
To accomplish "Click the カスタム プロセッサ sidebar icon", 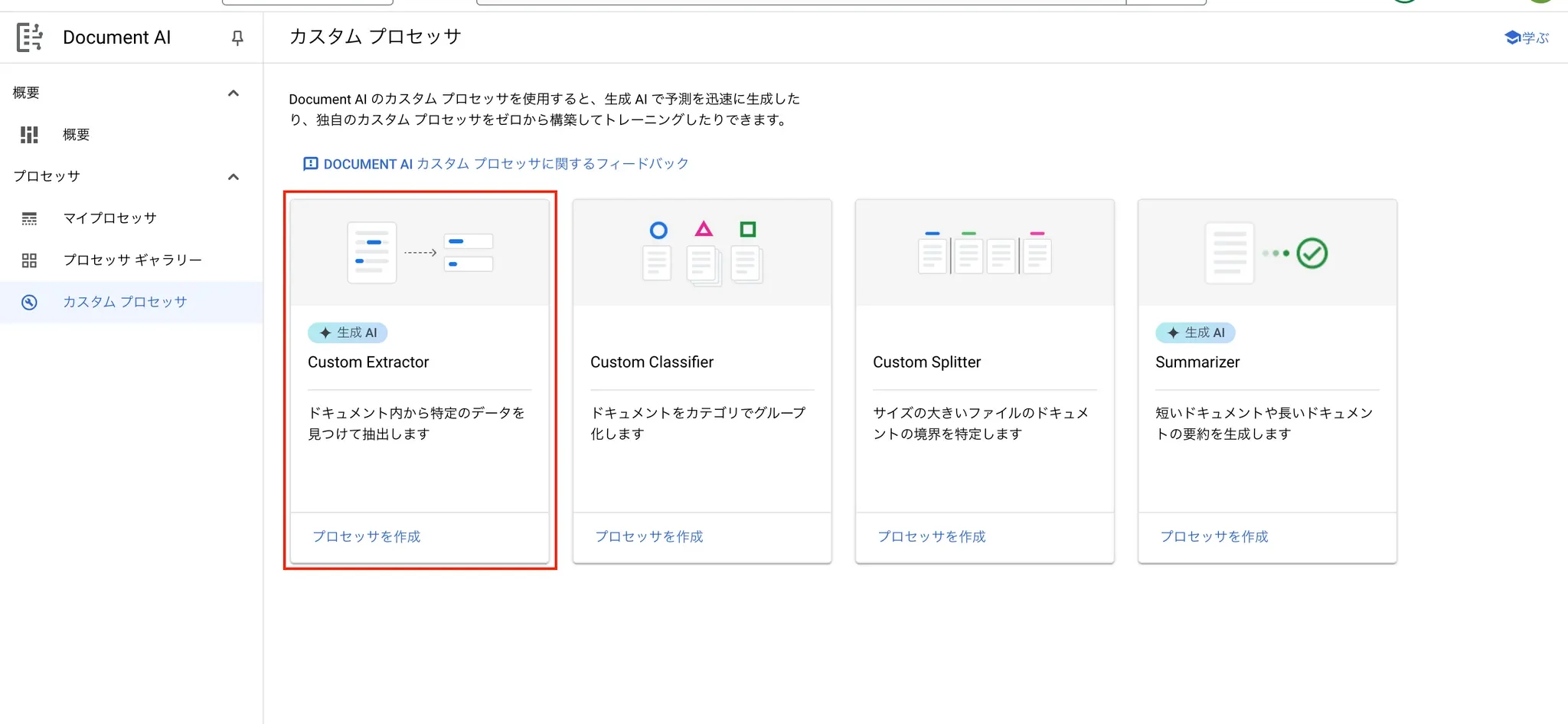I will coord(29,303).
